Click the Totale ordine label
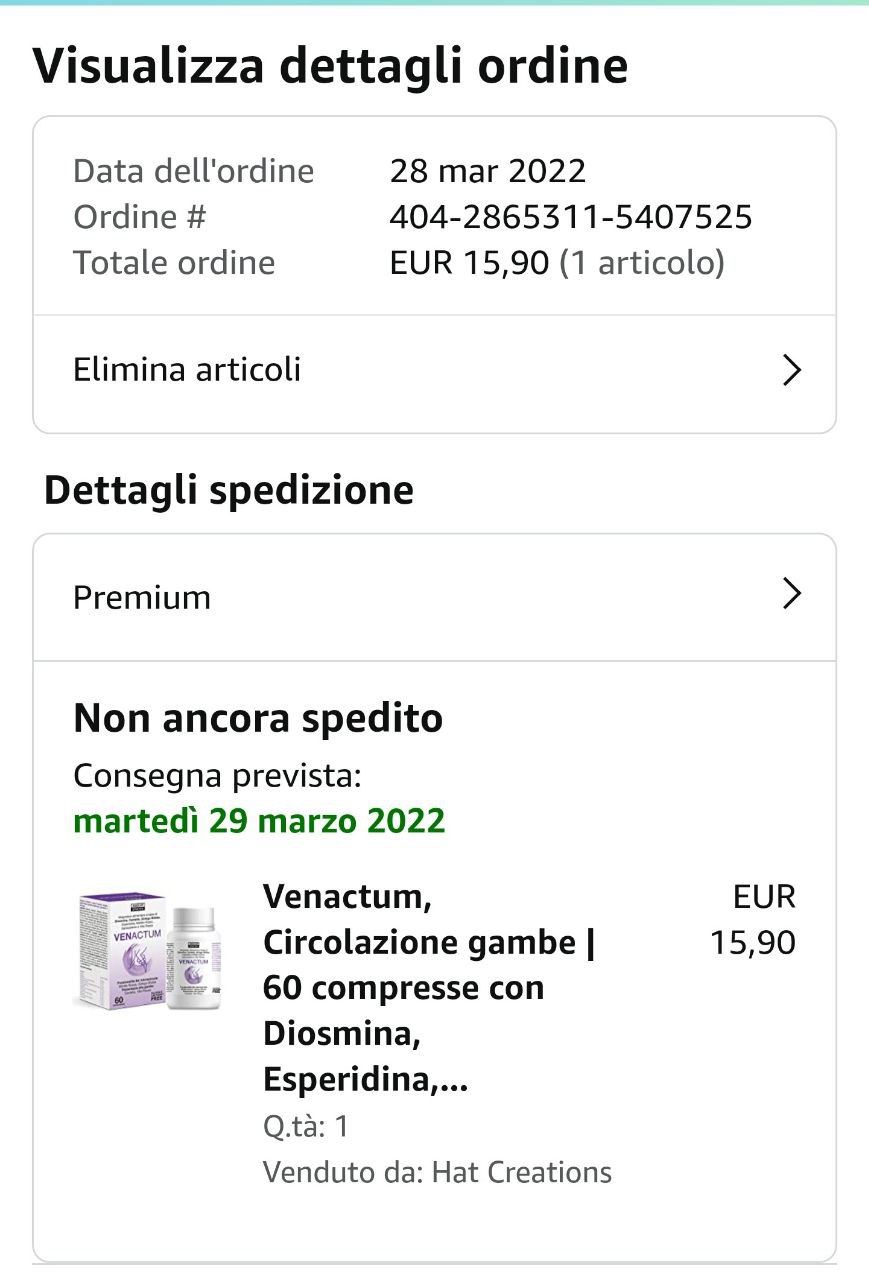869x1280 pixels. click(174, 263)
